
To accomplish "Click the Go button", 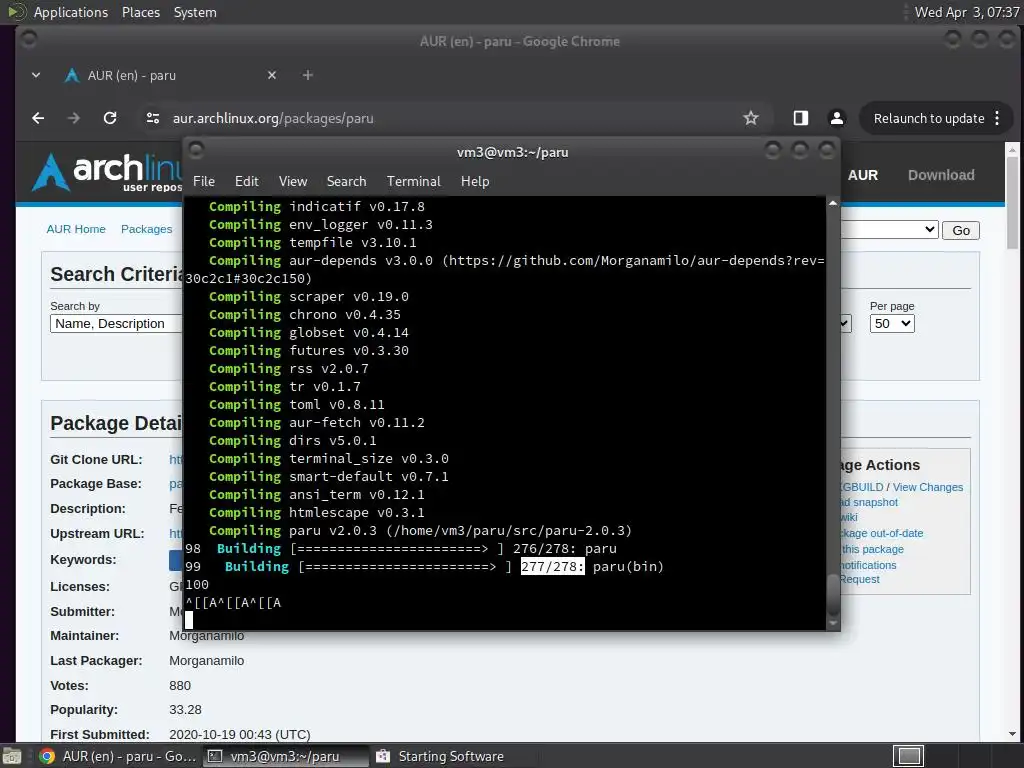I will tap(961, 230).
